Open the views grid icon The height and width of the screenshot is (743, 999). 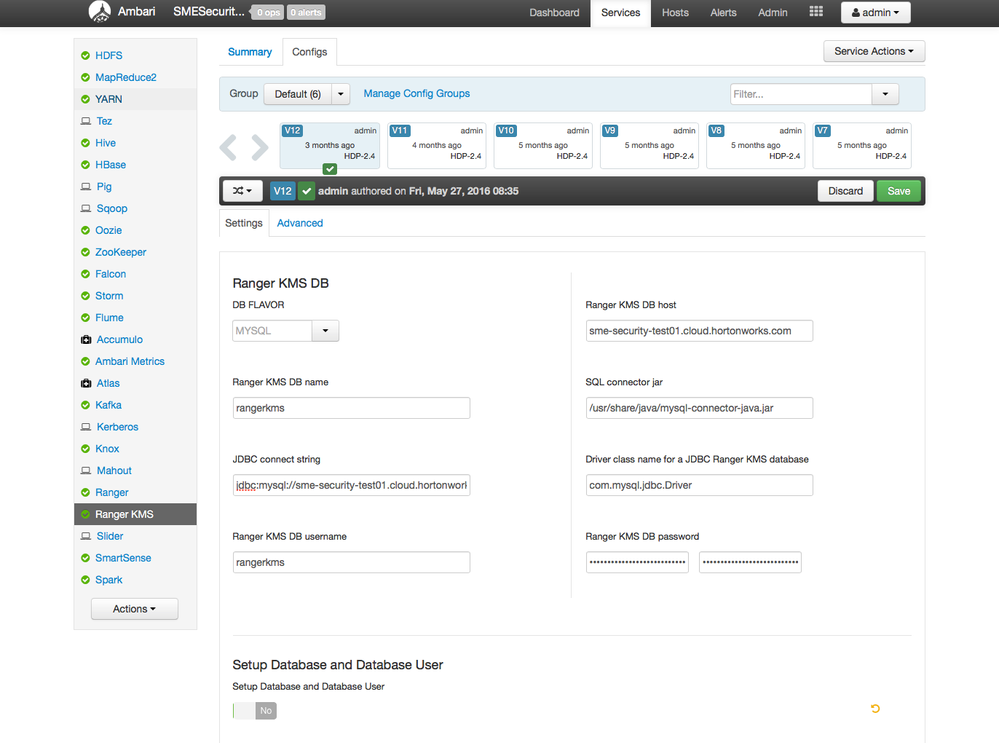click(x=816, y=11)
